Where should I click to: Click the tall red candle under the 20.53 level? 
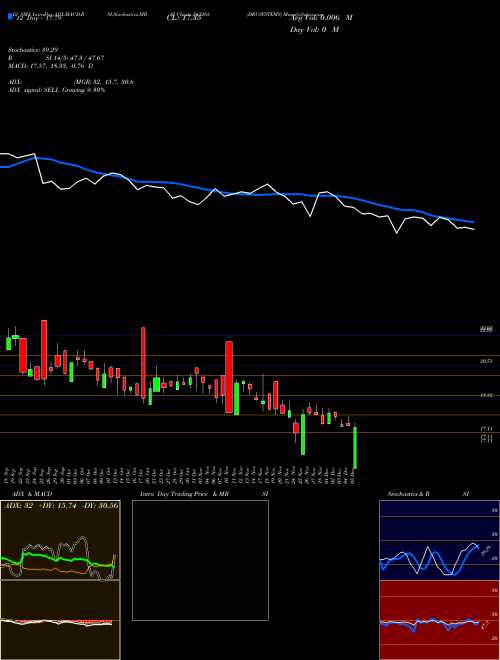(x=229, y=377)
